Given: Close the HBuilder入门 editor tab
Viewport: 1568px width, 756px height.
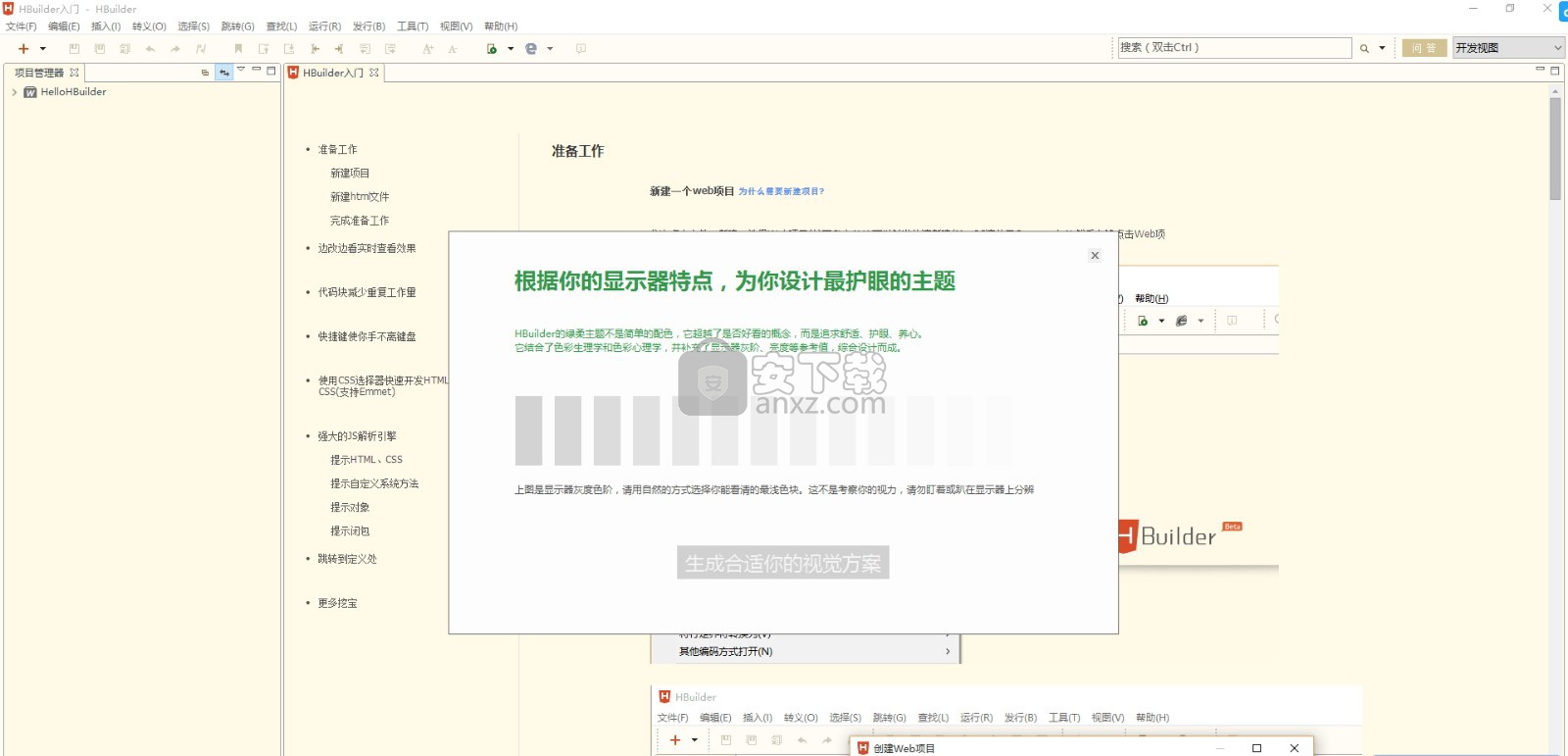Looking at the screenshot, I should click(x=374, y=73).
